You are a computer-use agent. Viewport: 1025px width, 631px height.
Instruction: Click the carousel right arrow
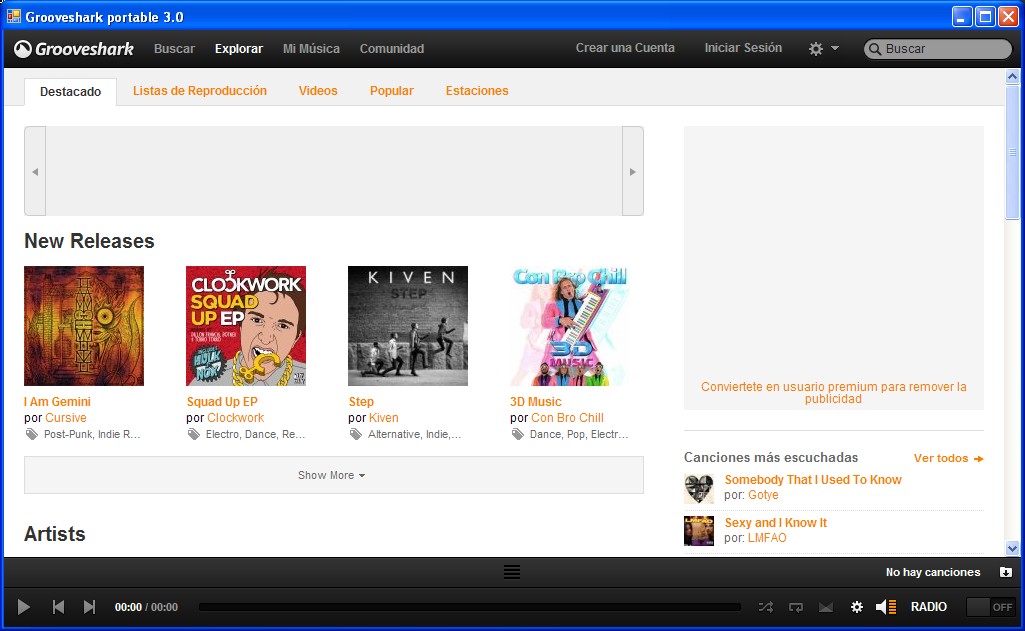pos(633,171)
